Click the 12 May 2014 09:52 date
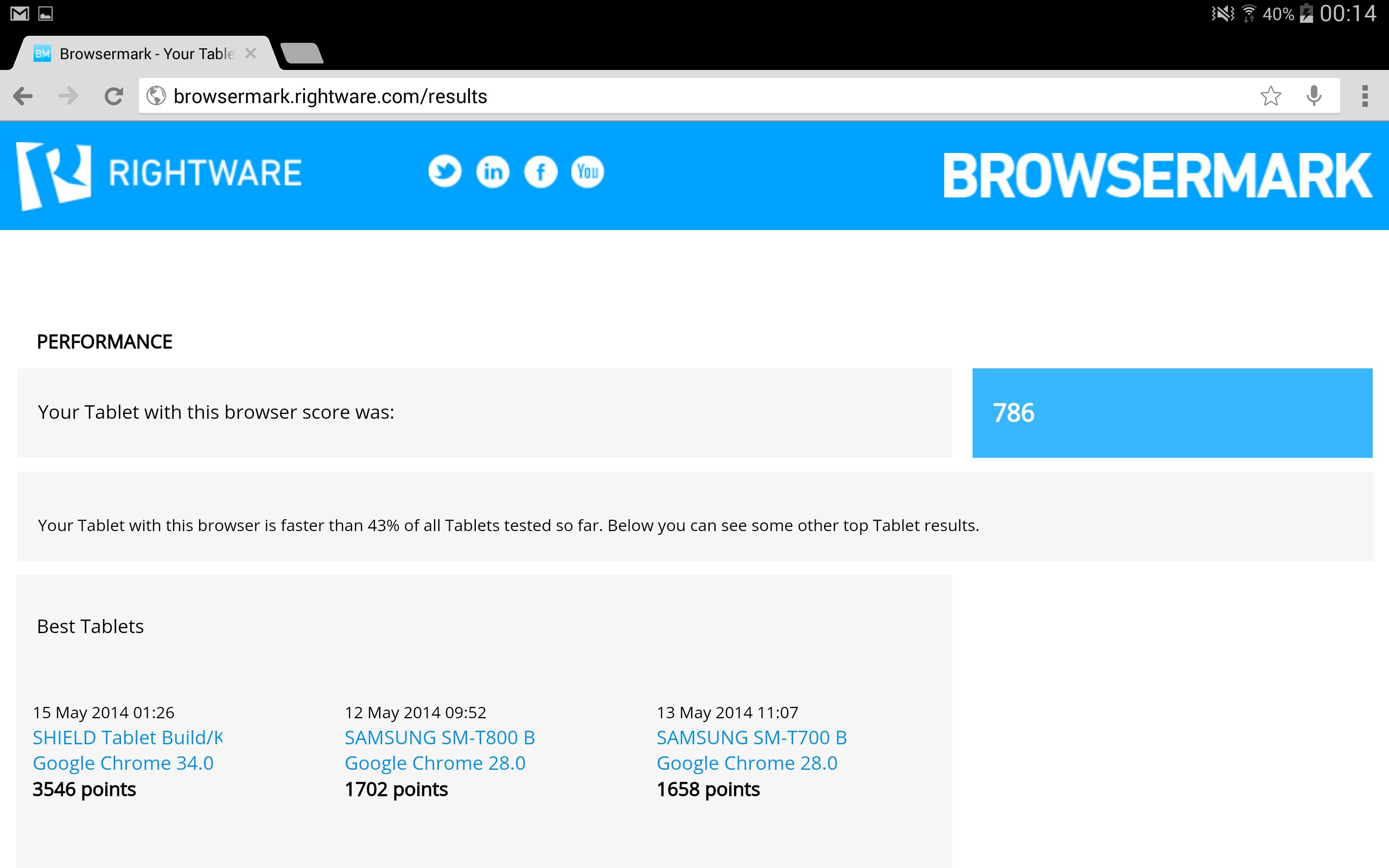 point(415,712)
